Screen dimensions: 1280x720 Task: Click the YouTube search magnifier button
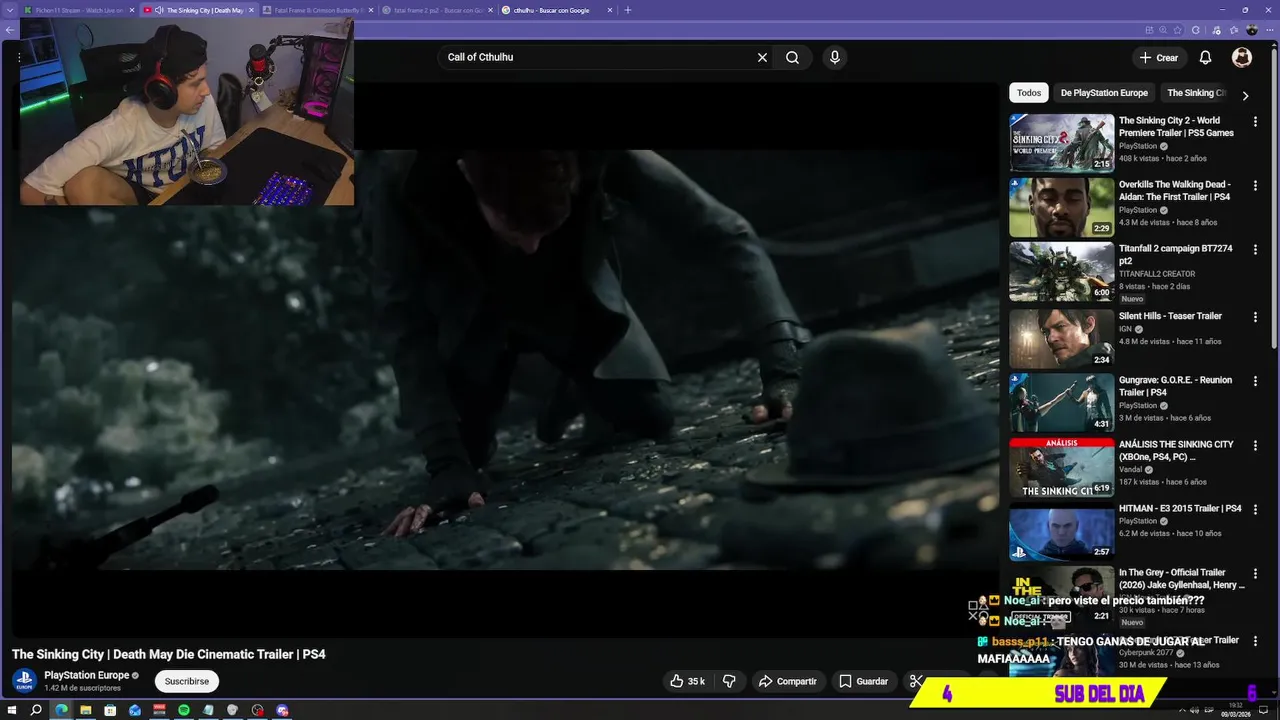[792, 58]
